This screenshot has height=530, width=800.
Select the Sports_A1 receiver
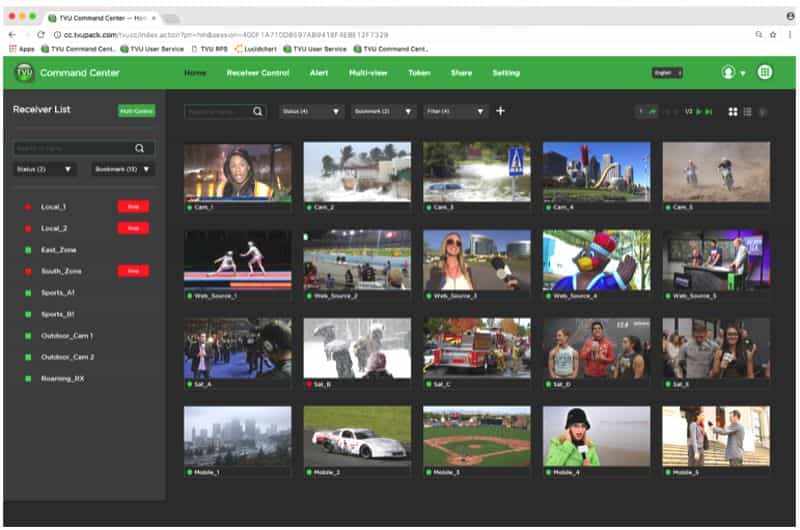[x=58, y=293]
